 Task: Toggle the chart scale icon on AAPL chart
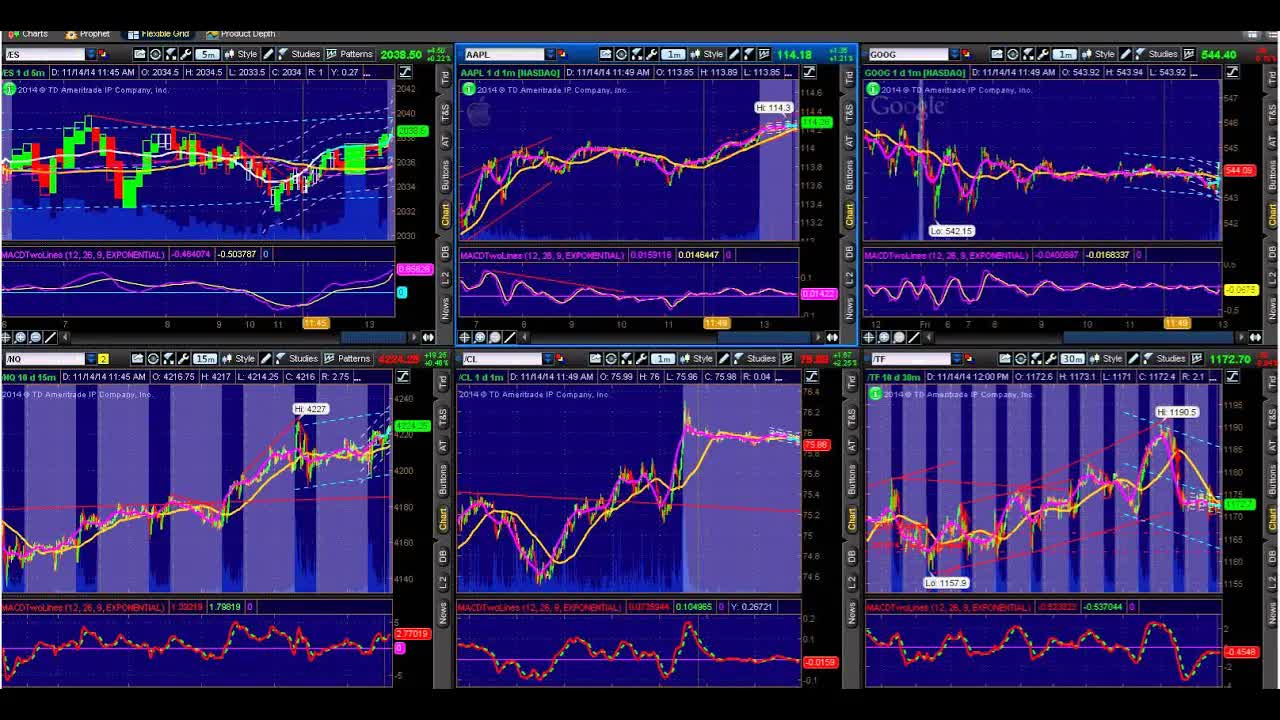809,72
